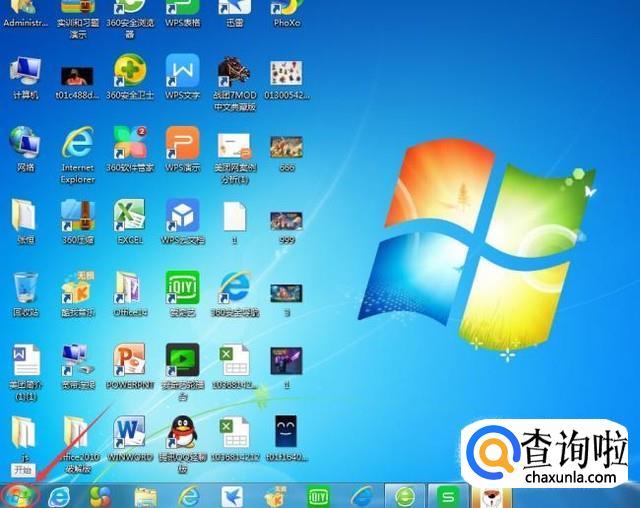Select the Office folder shortcut beside iQIYI
The image size is (640, 508).
pyautogui.click(x=130, y=294)
